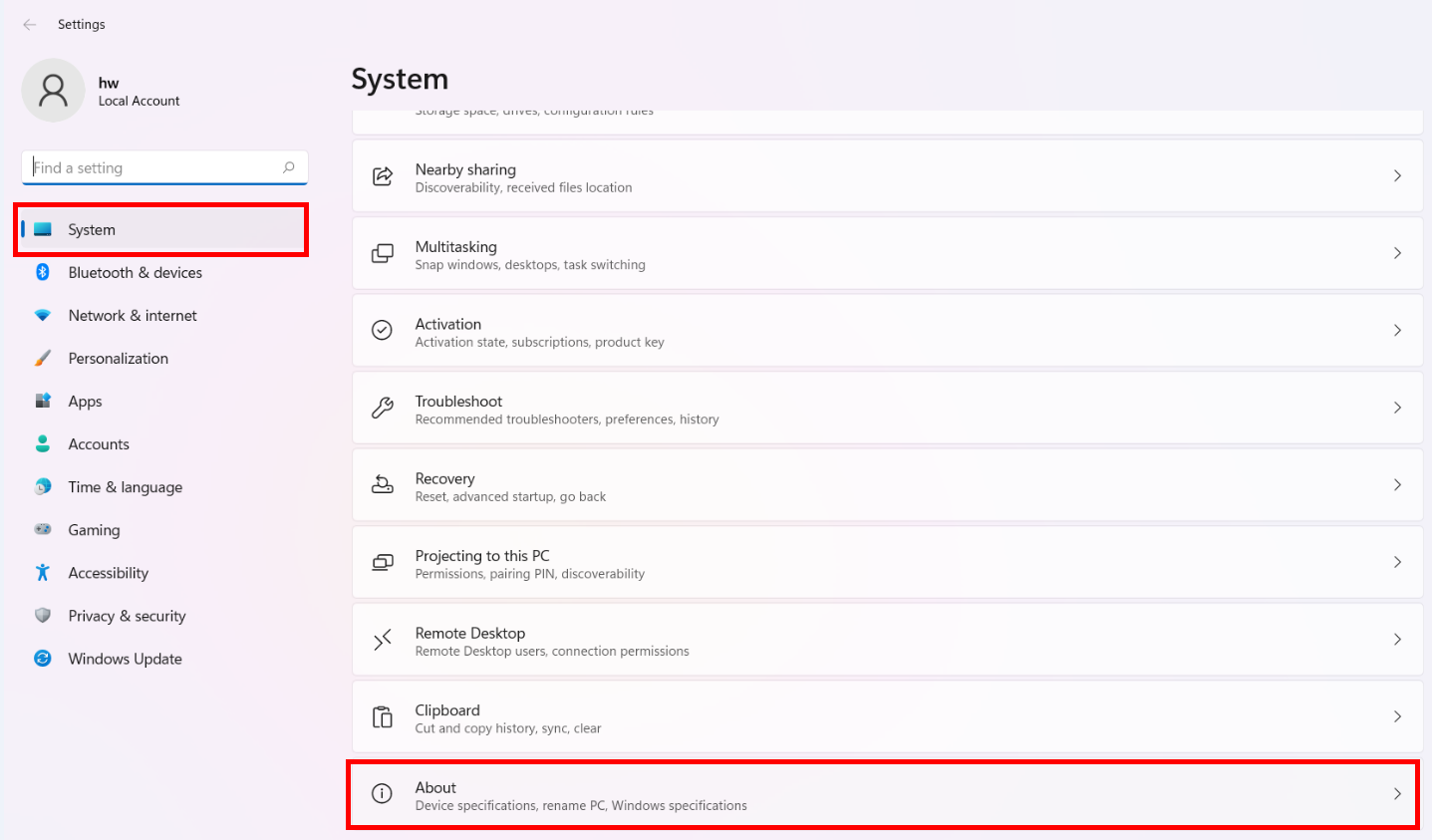Open Time & language label in sidebar

tap(126, 487)
